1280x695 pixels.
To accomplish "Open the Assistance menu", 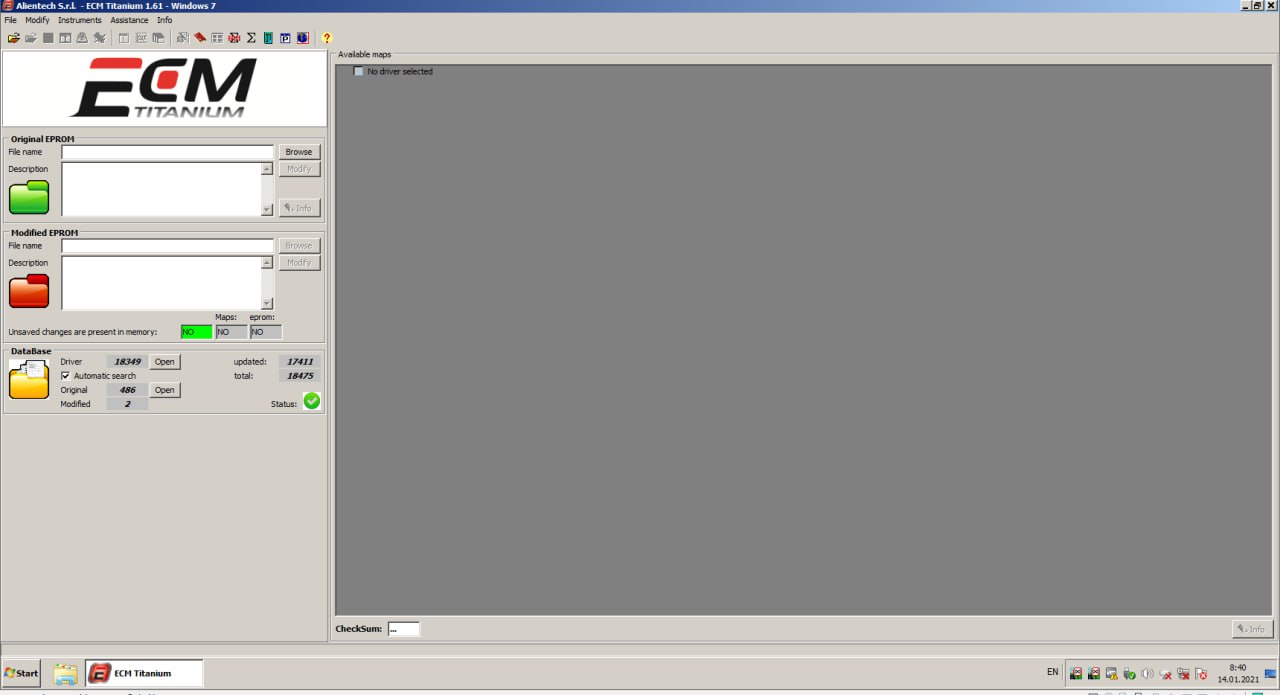I will click(129, 20).
